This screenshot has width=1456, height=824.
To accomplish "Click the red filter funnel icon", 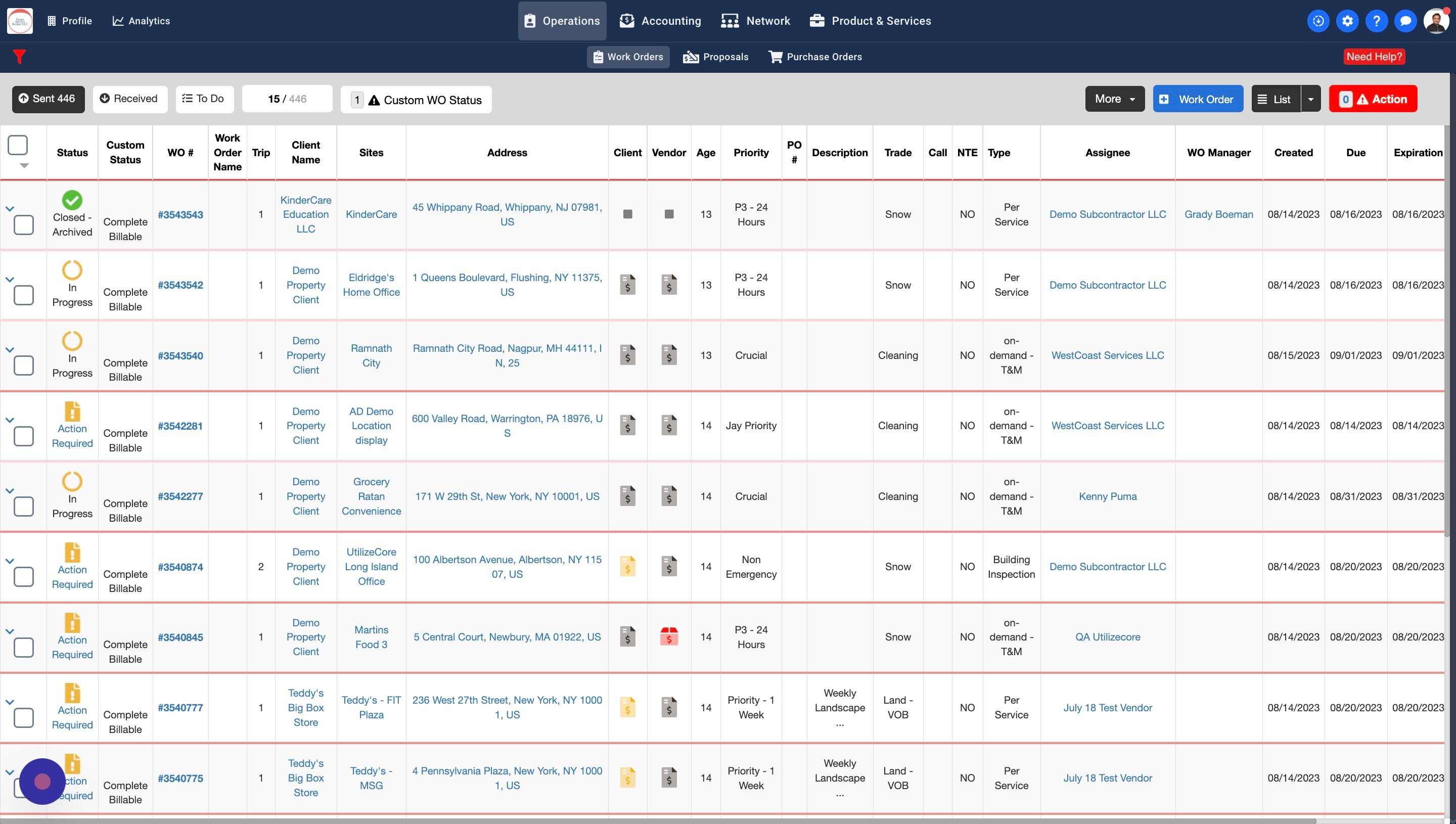I will [x=19, y=57].
